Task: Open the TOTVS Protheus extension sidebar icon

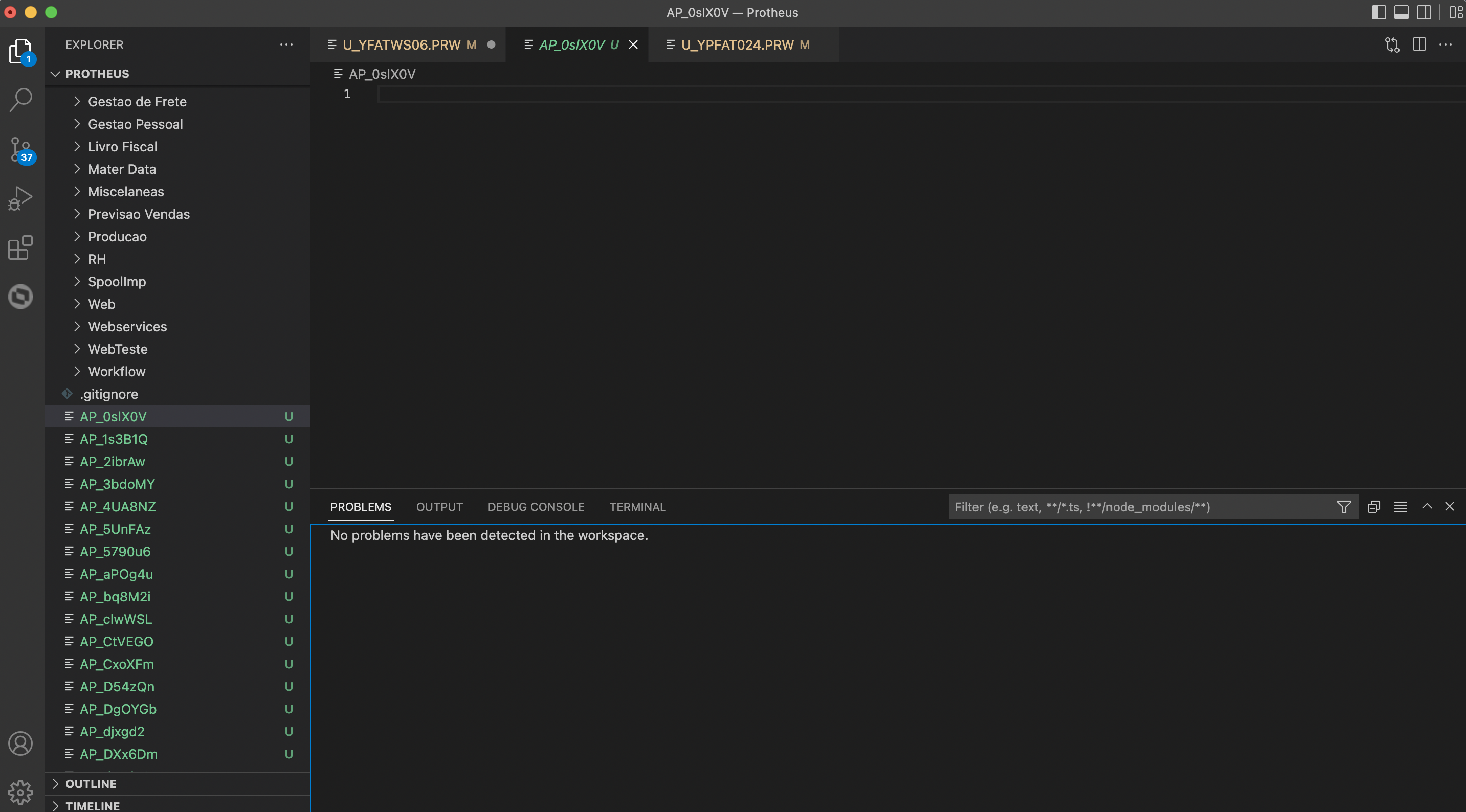Action: pyautogui.click(x=20, y=296)
